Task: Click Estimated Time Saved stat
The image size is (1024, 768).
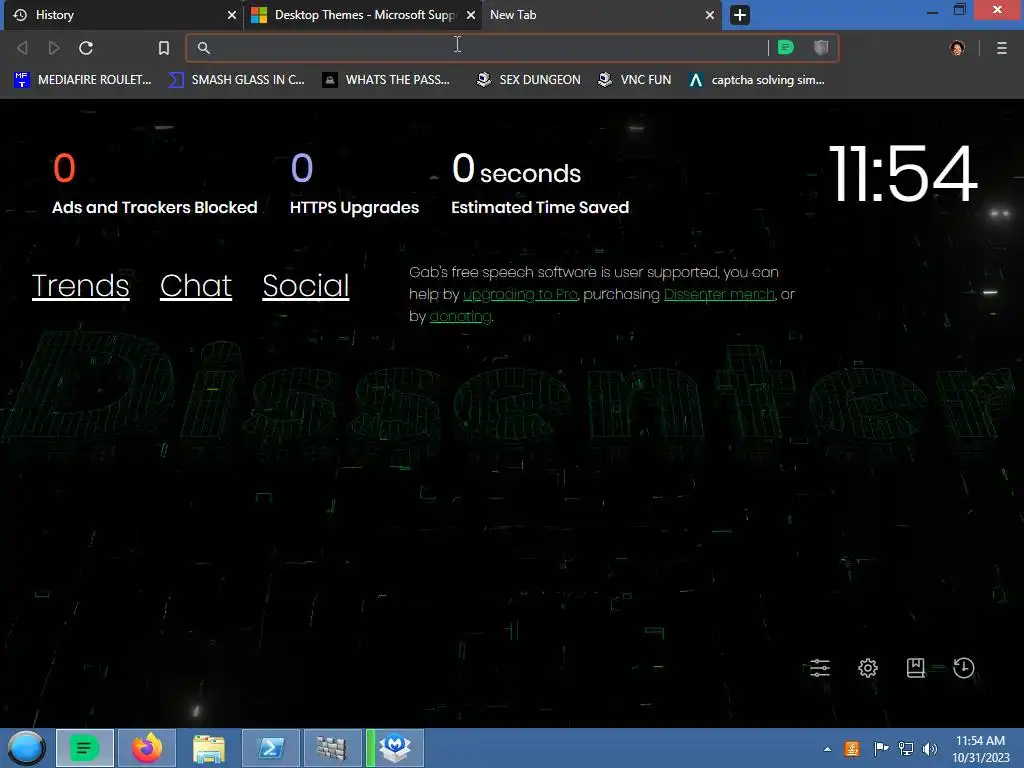Action: coord(540,184)
